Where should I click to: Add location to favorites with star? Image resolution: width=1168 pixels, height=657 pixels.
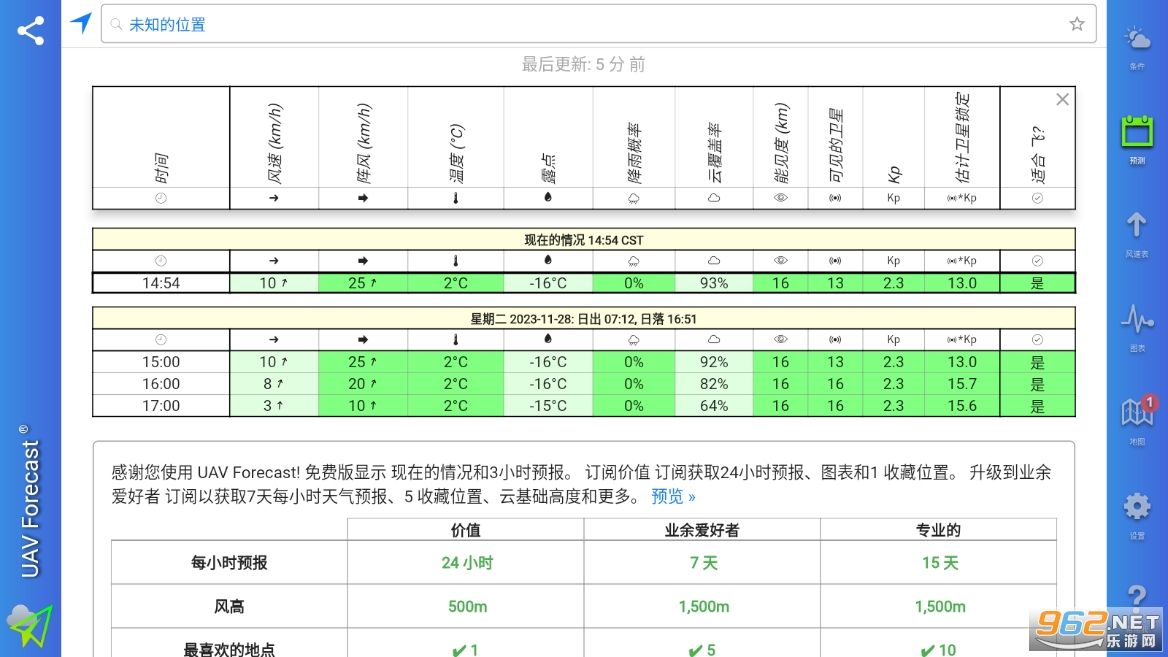point(1076,24)
